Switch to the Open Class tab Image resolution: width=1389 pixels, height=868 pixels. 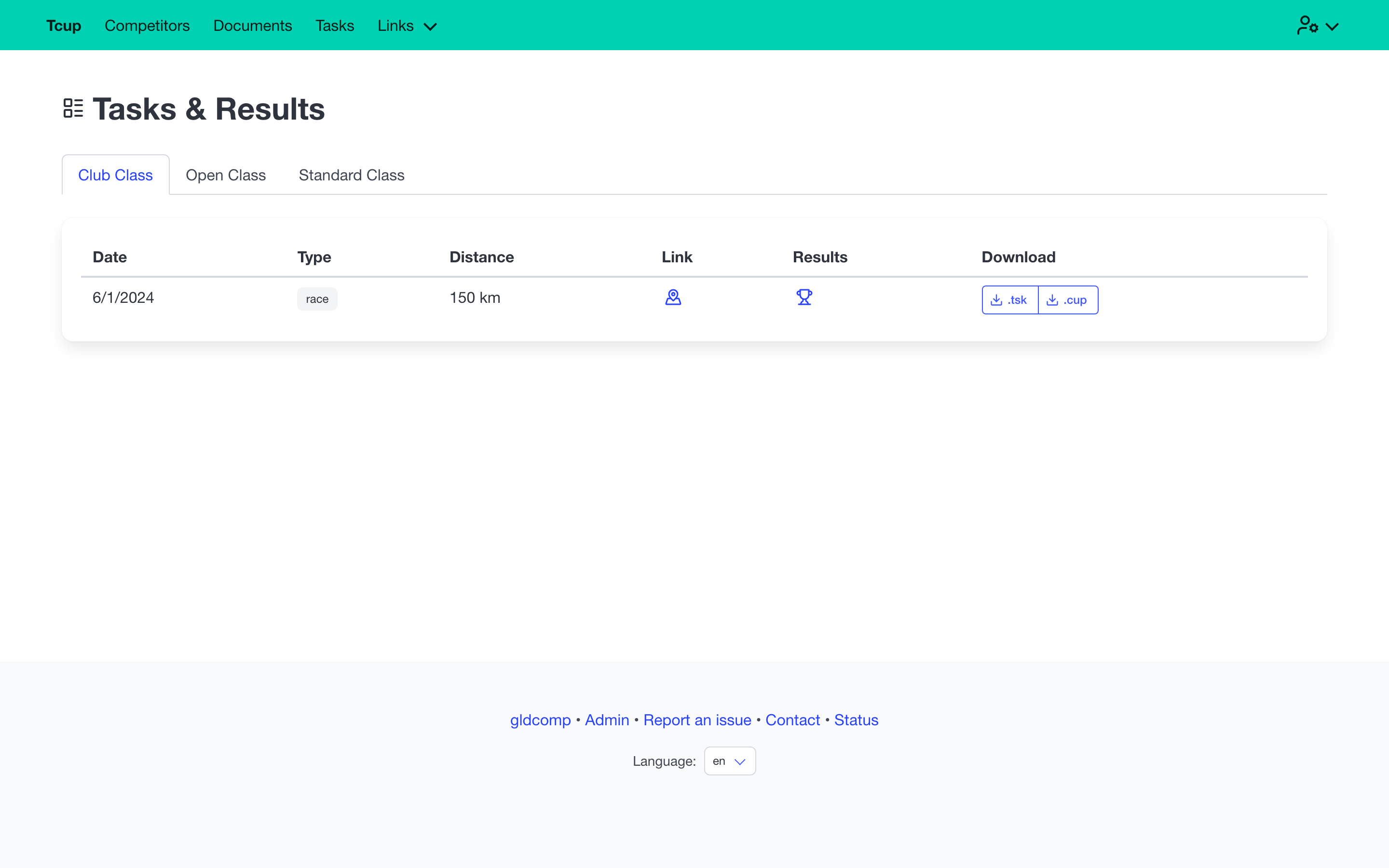click(226, 175)
